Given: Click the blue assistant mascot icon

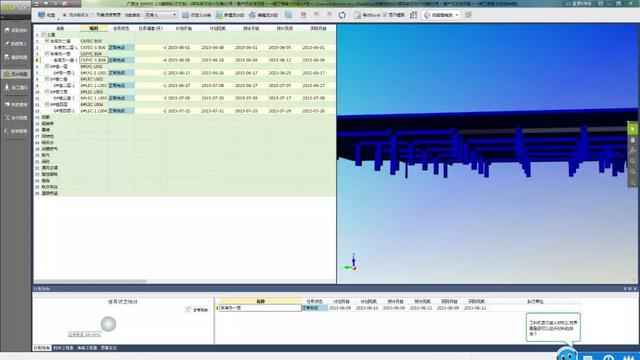Looking at the screenshot, I should pos(567,354).
